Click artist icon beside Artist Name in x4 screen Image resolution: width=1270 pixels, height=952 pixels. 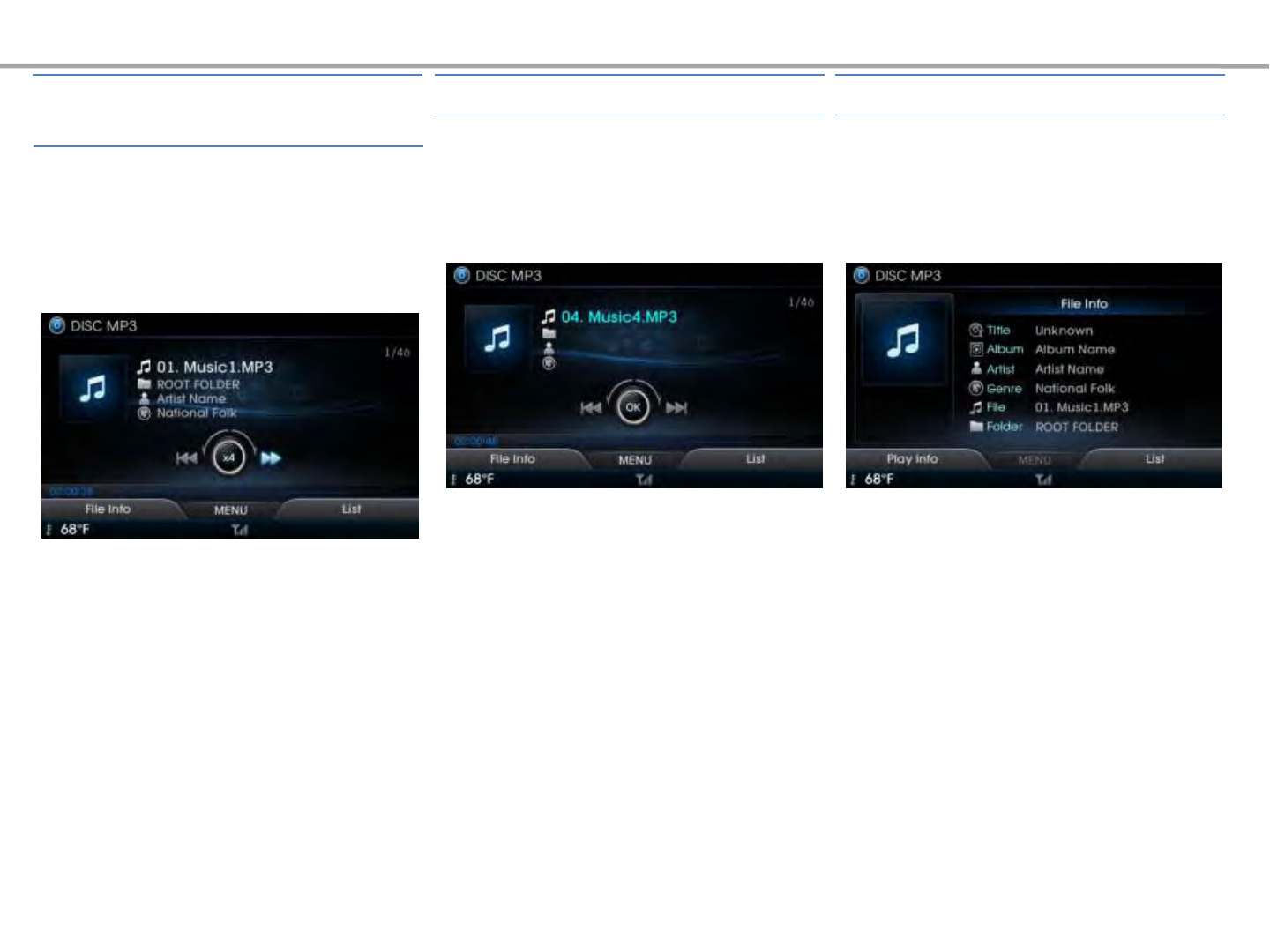pyautogui.click(x=145, y=398)
